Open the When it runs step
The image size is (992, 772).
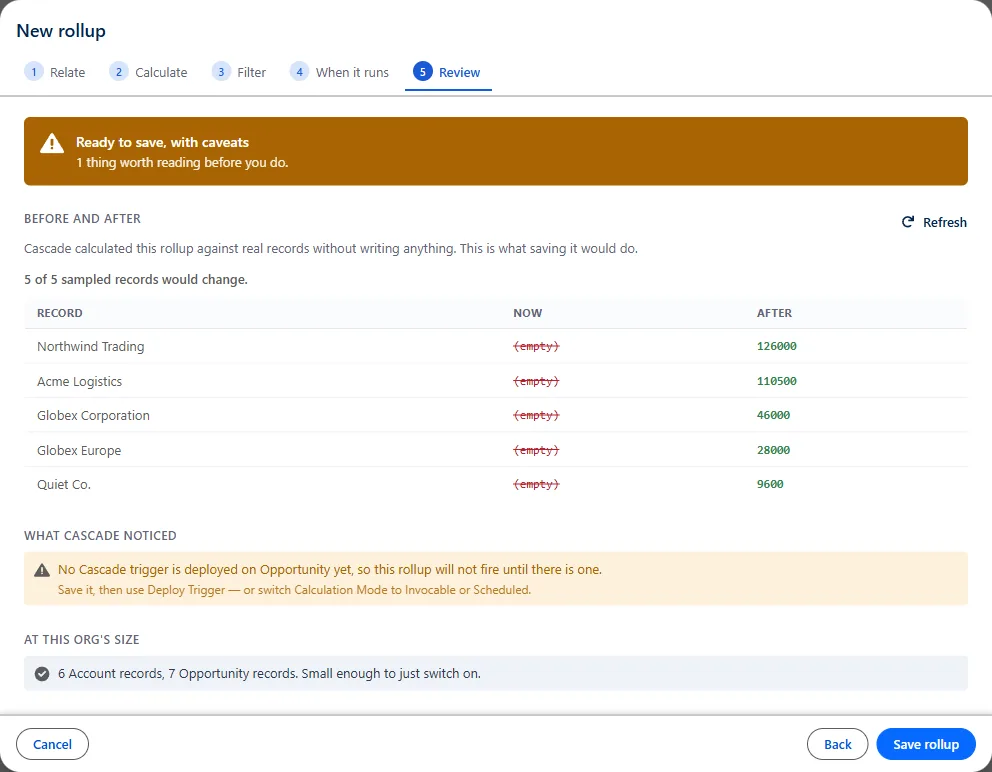pos(339,72)
